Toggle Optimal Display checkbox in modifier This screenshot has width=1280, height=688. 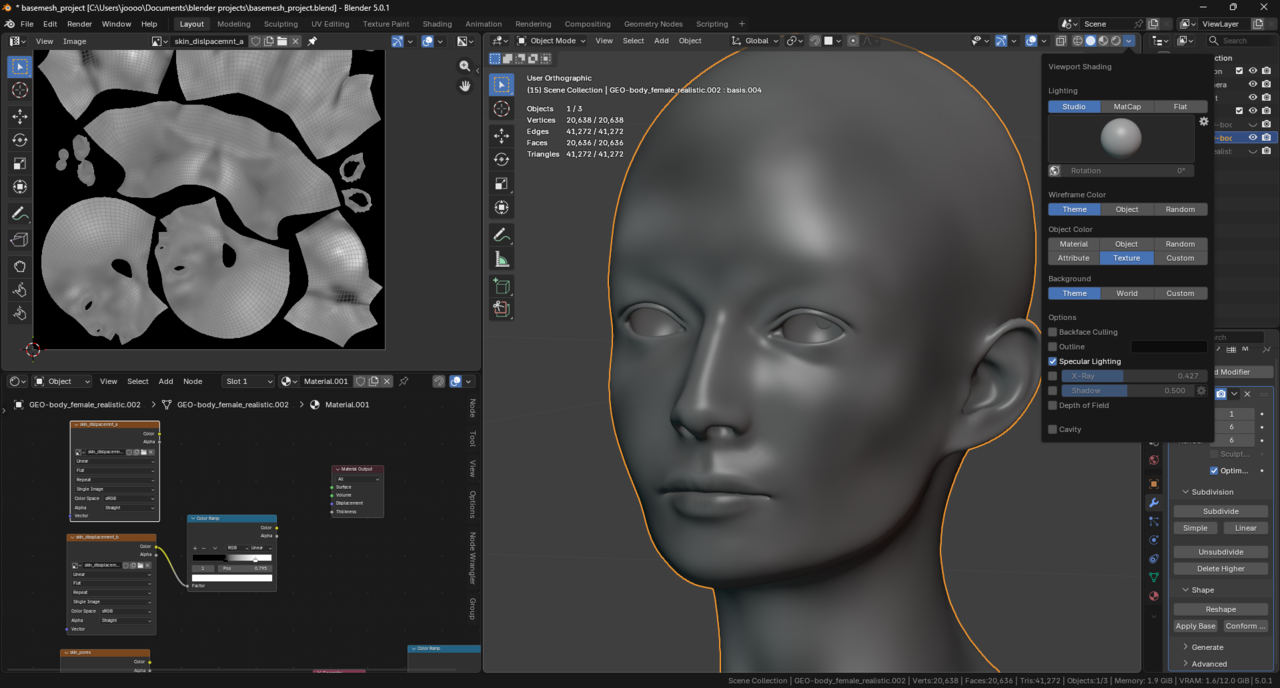(x=1214, y=470)
